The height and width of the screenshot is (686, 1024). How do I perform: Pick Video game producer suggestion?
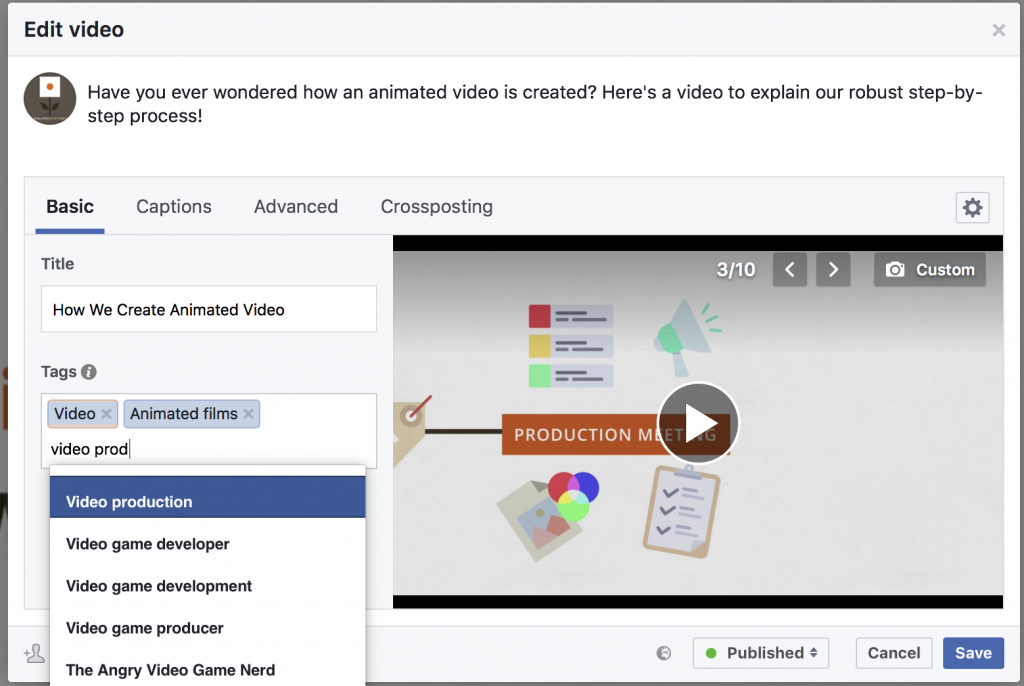pyautogui.click(x=208, y=628)
